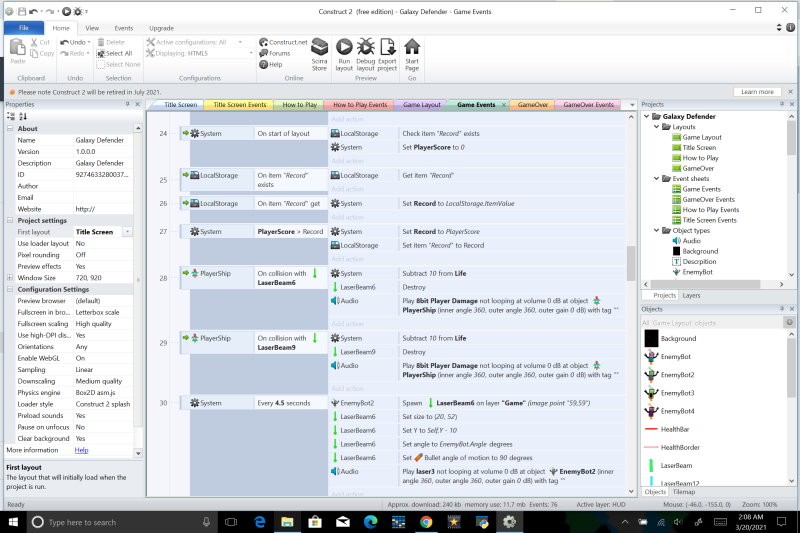
Task: Click the Debug layout bug icon
Action: [x=365, y=47]
